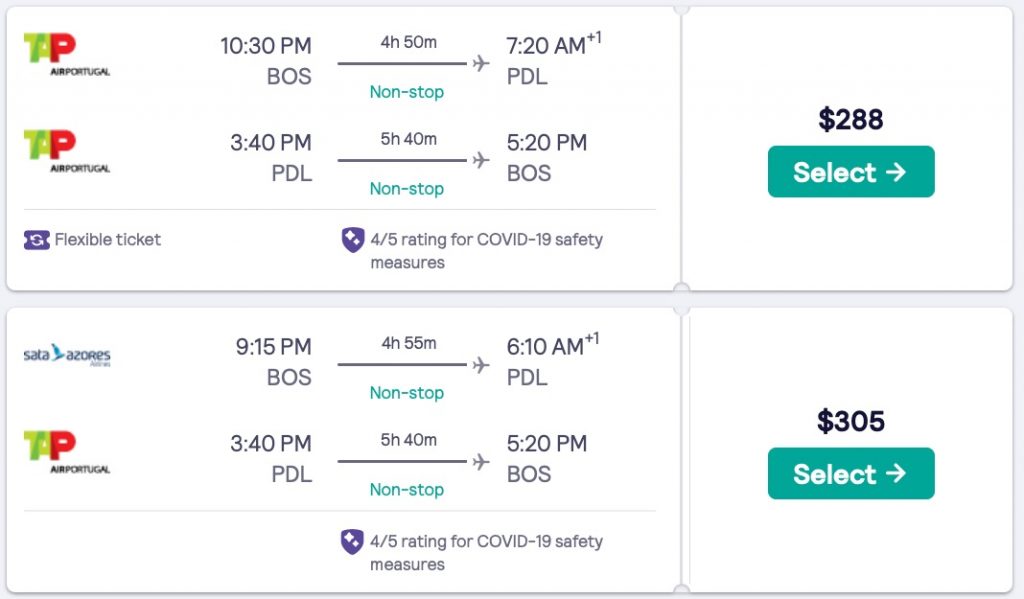Click the Non-stop label under 4h 55m
The width and height of the screenshot is (1024, 599).
(x=407, y=393)
